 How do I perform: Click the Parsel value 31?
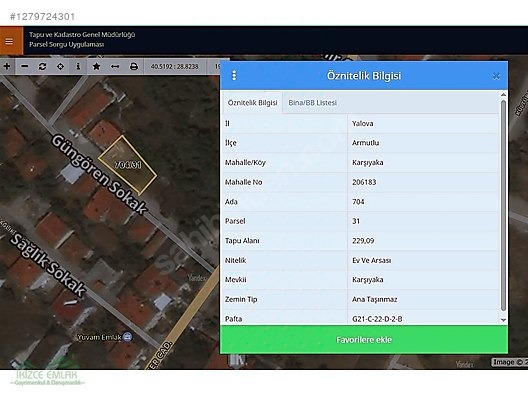click(356, 221)
